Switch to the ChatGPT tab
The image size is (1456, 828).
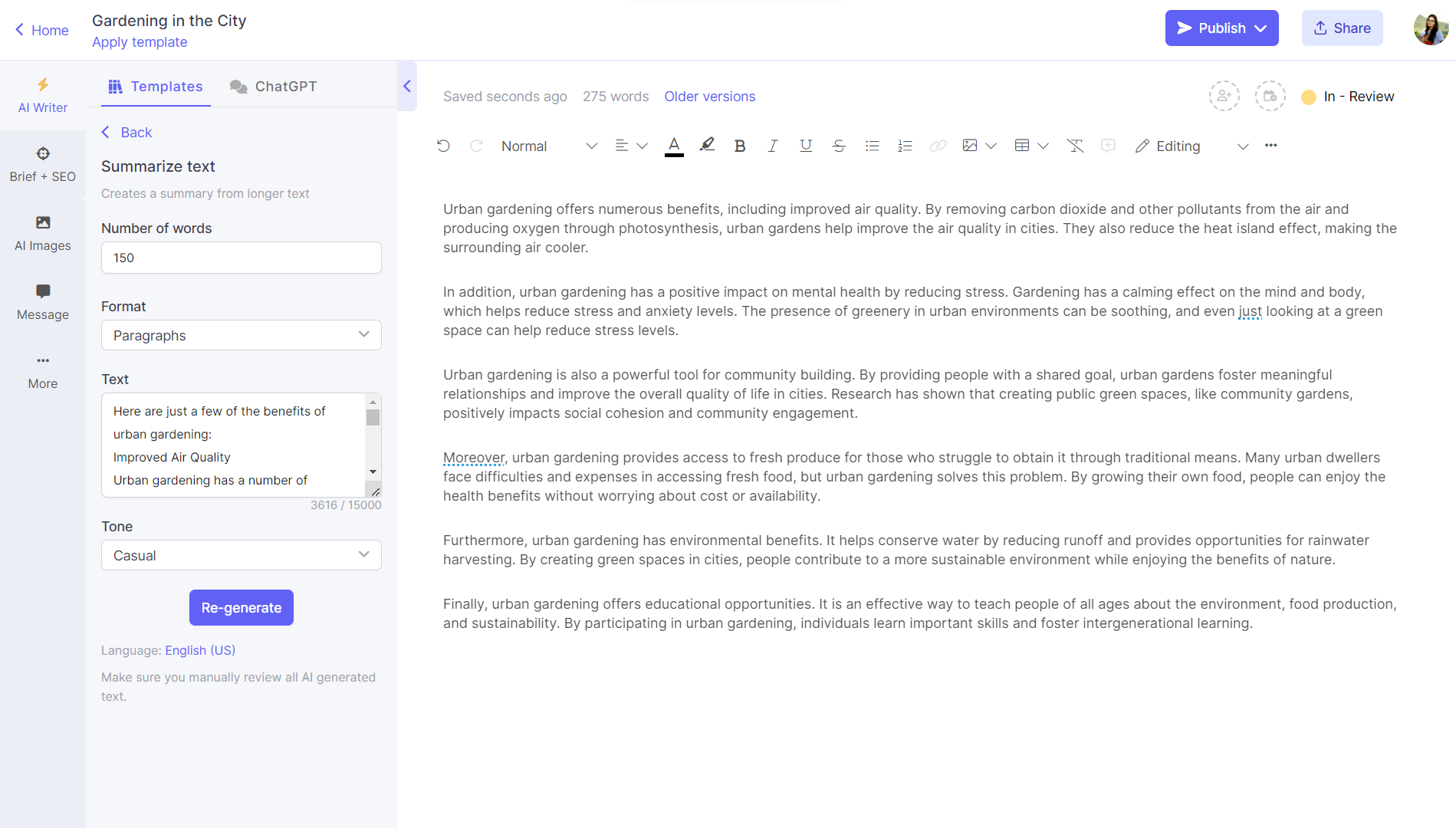[273, 86]
